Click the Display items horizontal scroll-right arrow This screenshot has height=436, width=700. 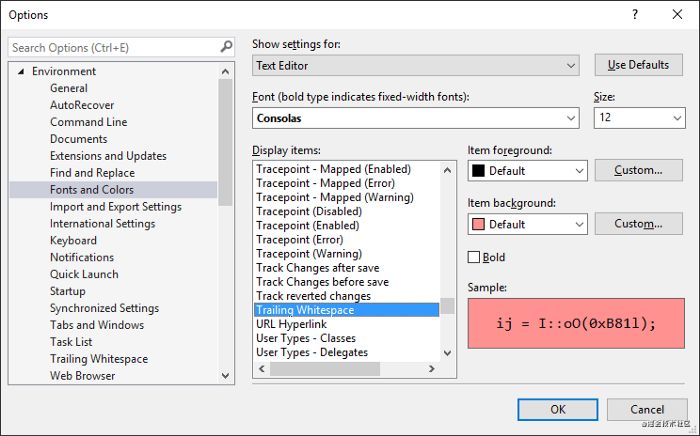point(431,369)
